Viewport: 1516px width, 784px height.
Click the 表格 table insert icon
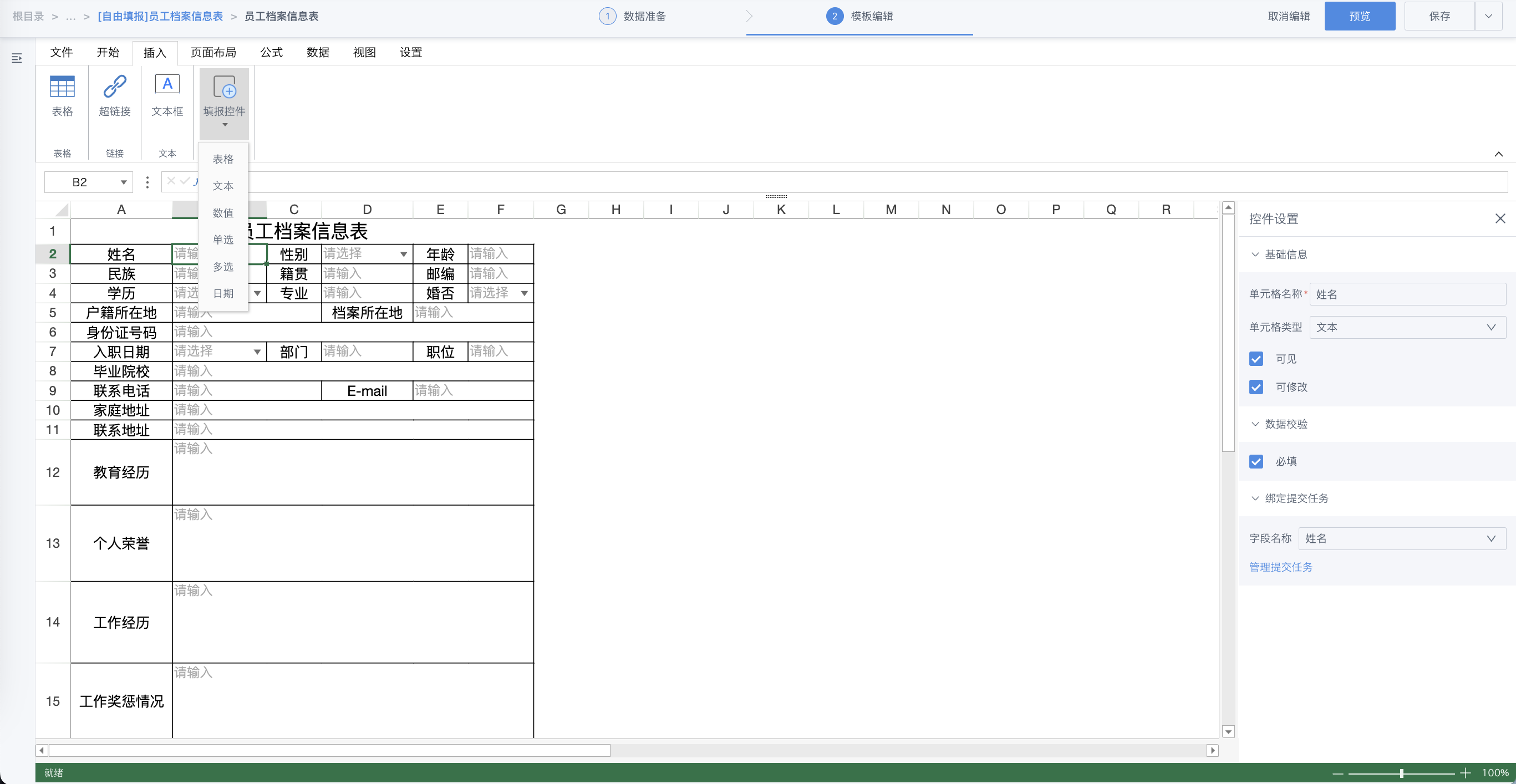coord(62,87)
